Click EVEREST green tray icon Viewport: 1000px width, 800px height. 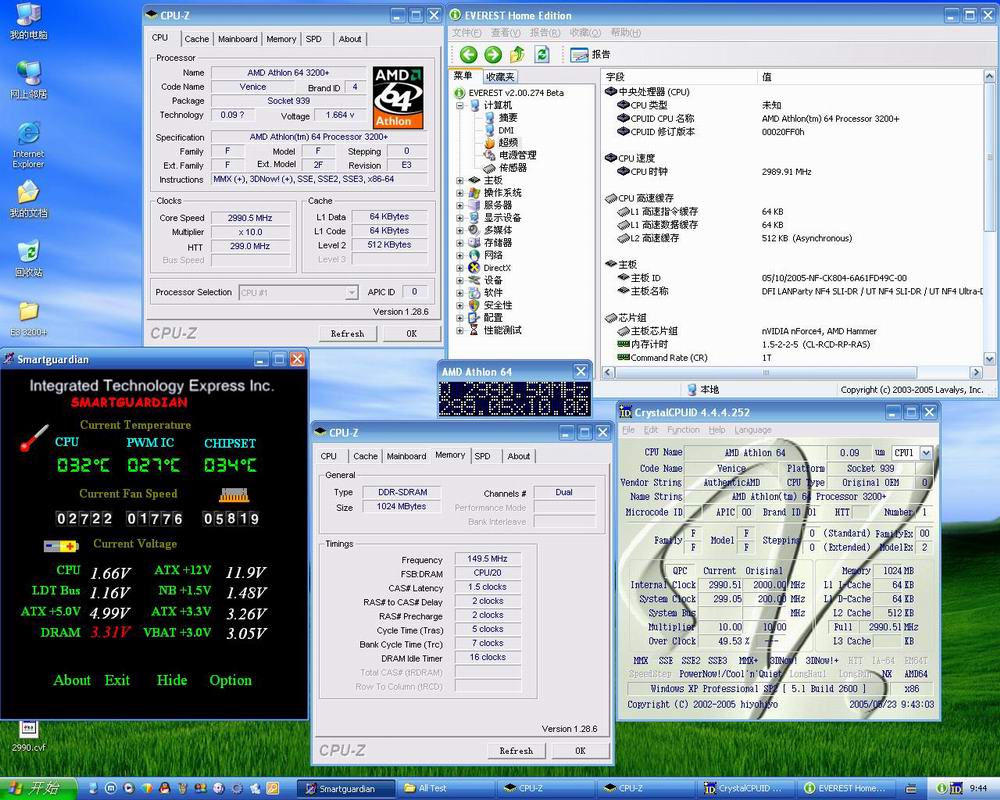click(941, 789)
